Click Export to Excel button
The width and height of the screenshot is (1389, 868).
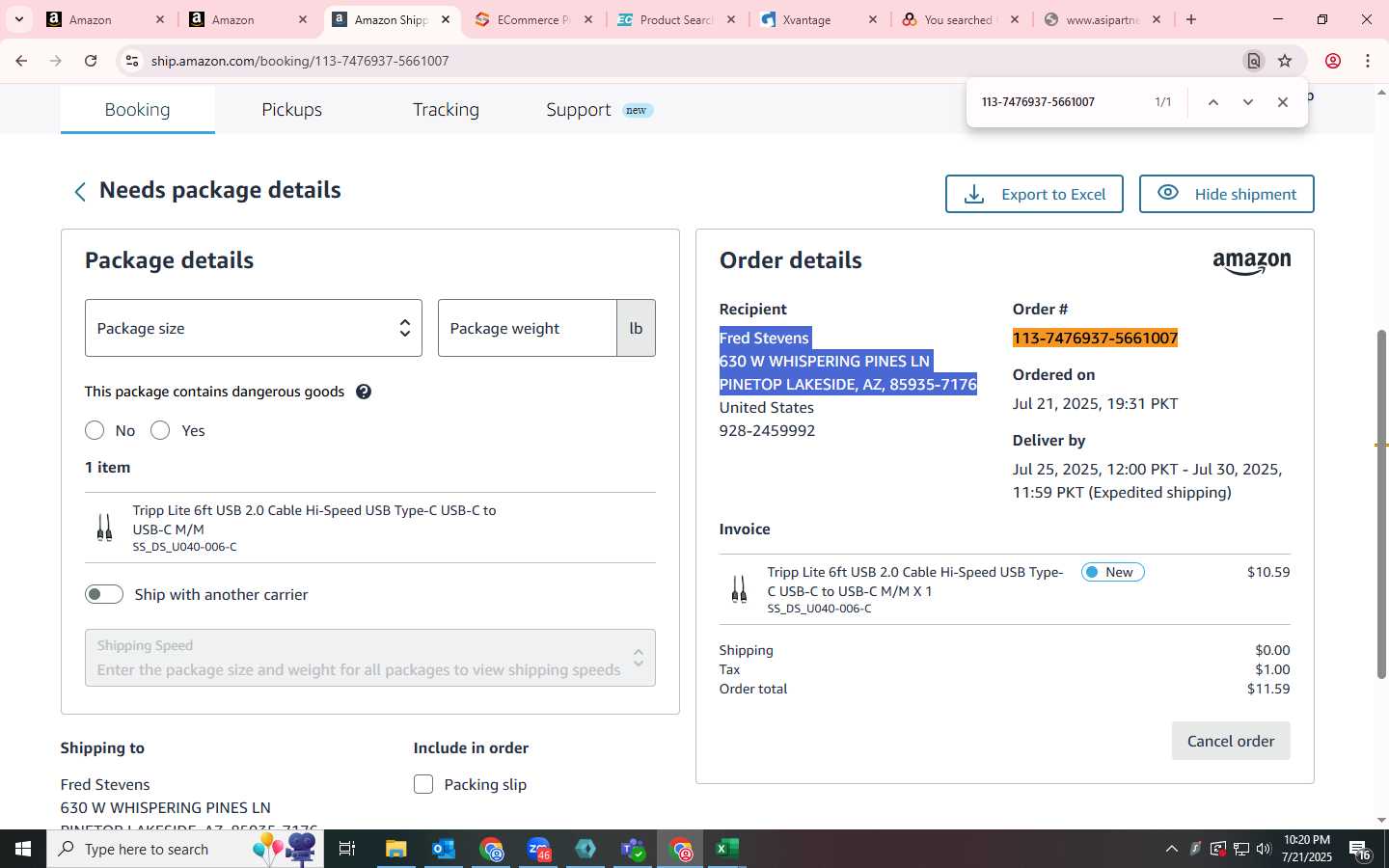click(1034, 194)
